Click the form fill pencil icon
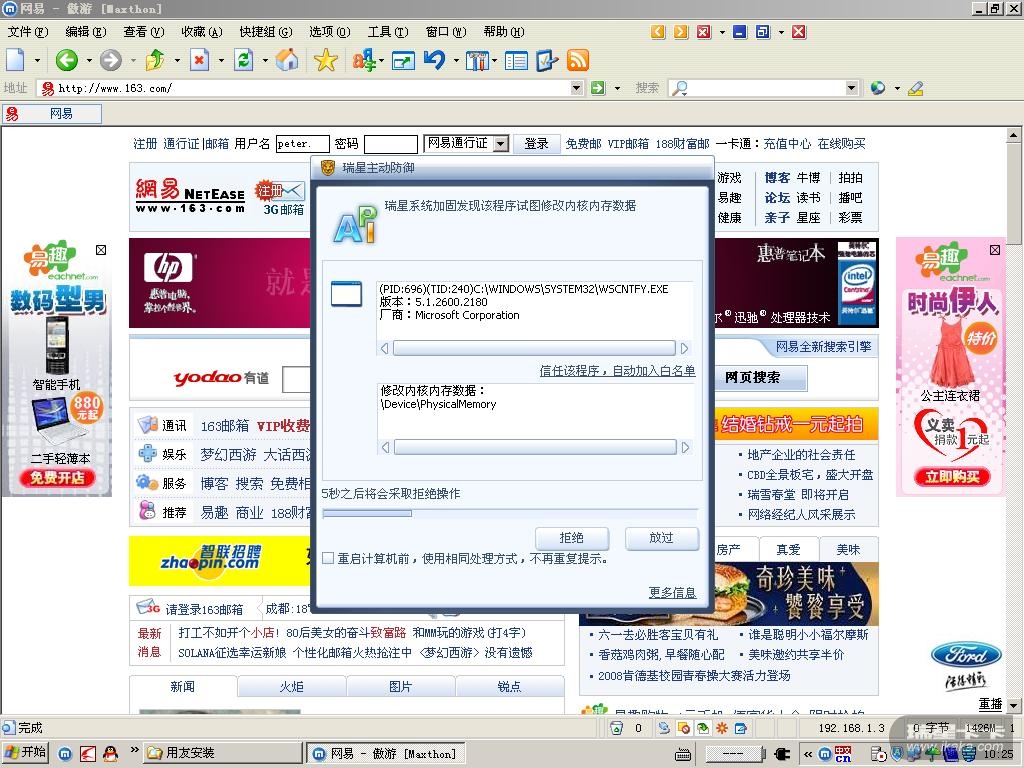Viewport: 1024px width, 768px height. [x=547, y=60]
